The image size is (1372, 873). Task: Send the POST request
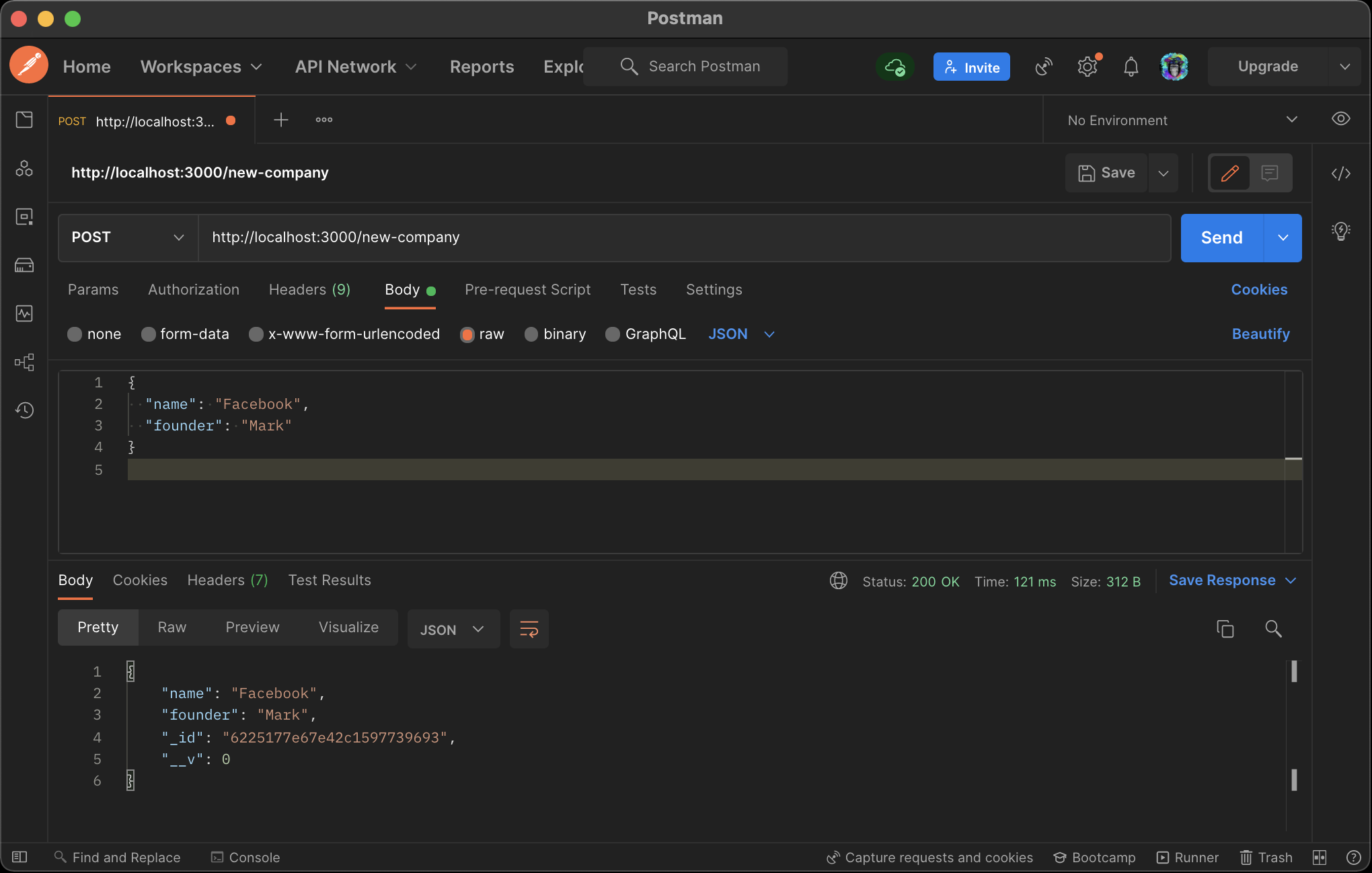pyautogui.click(x=1220, y=237)
